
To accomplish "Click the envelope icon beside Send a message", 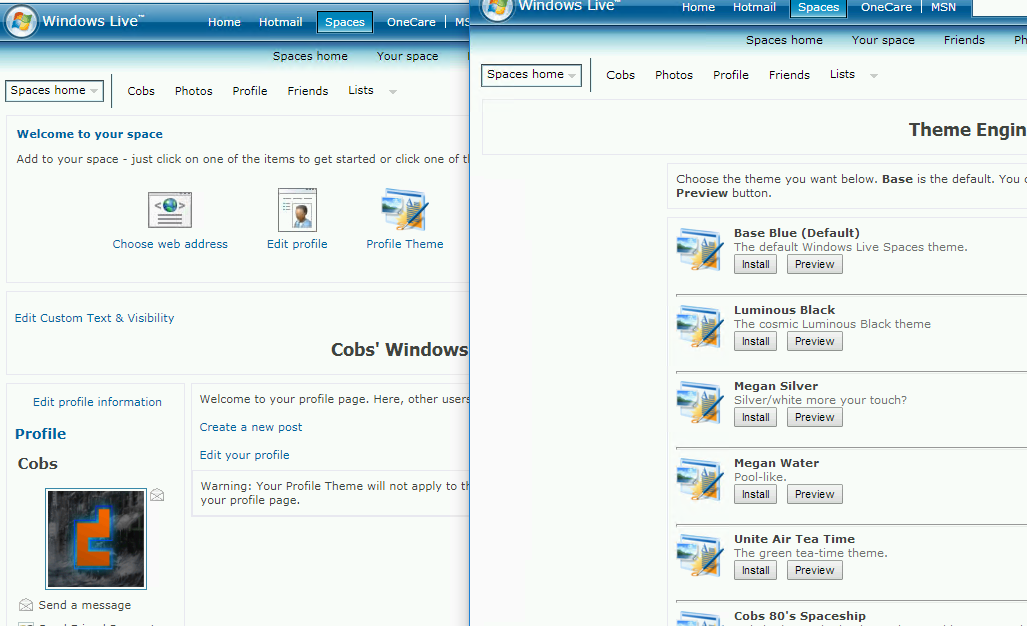I will [x=26, y=605].
